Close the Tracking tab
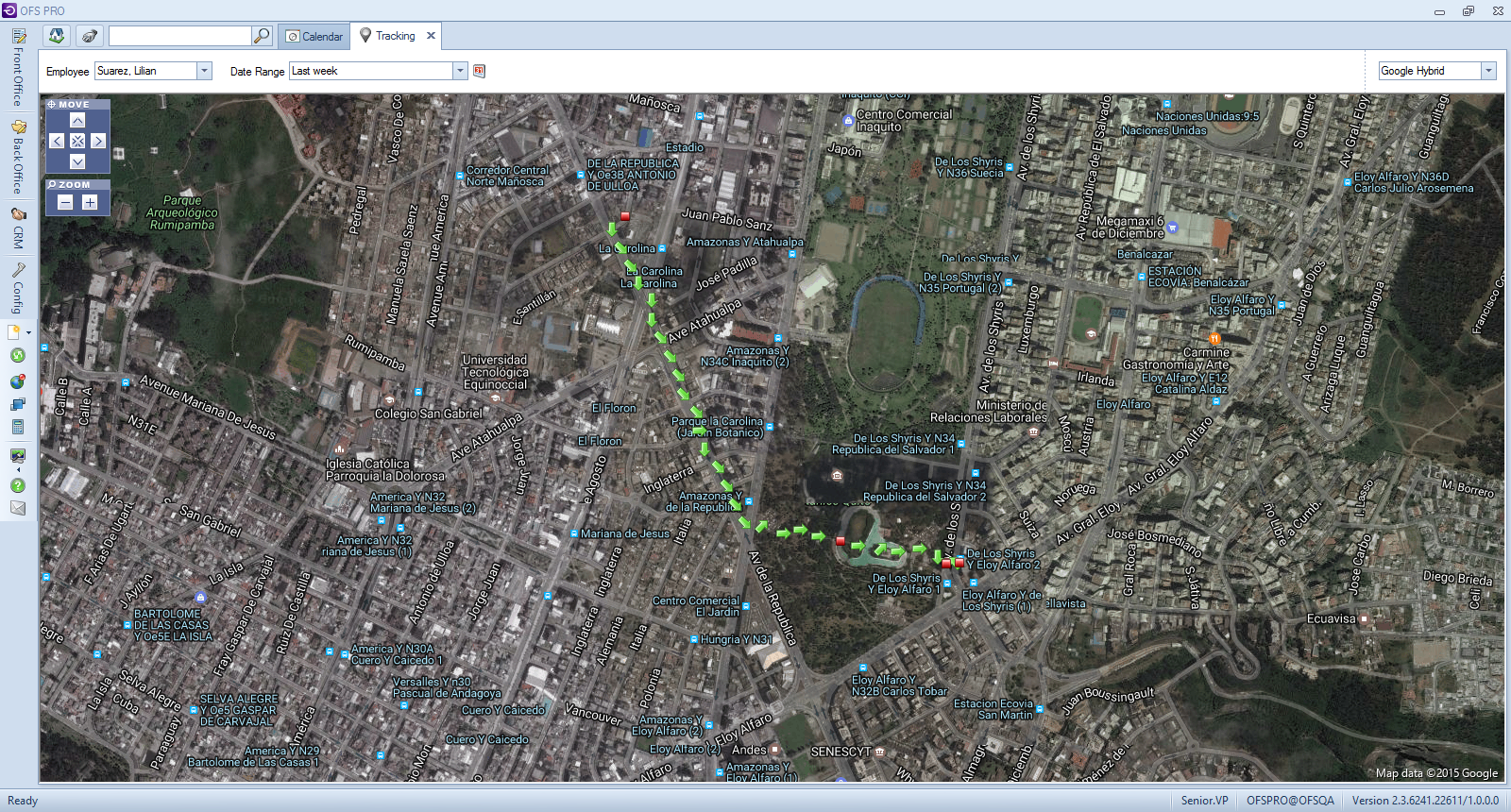Image resolution: width=1511 pixels, height=812 pixels. (431, 36)
